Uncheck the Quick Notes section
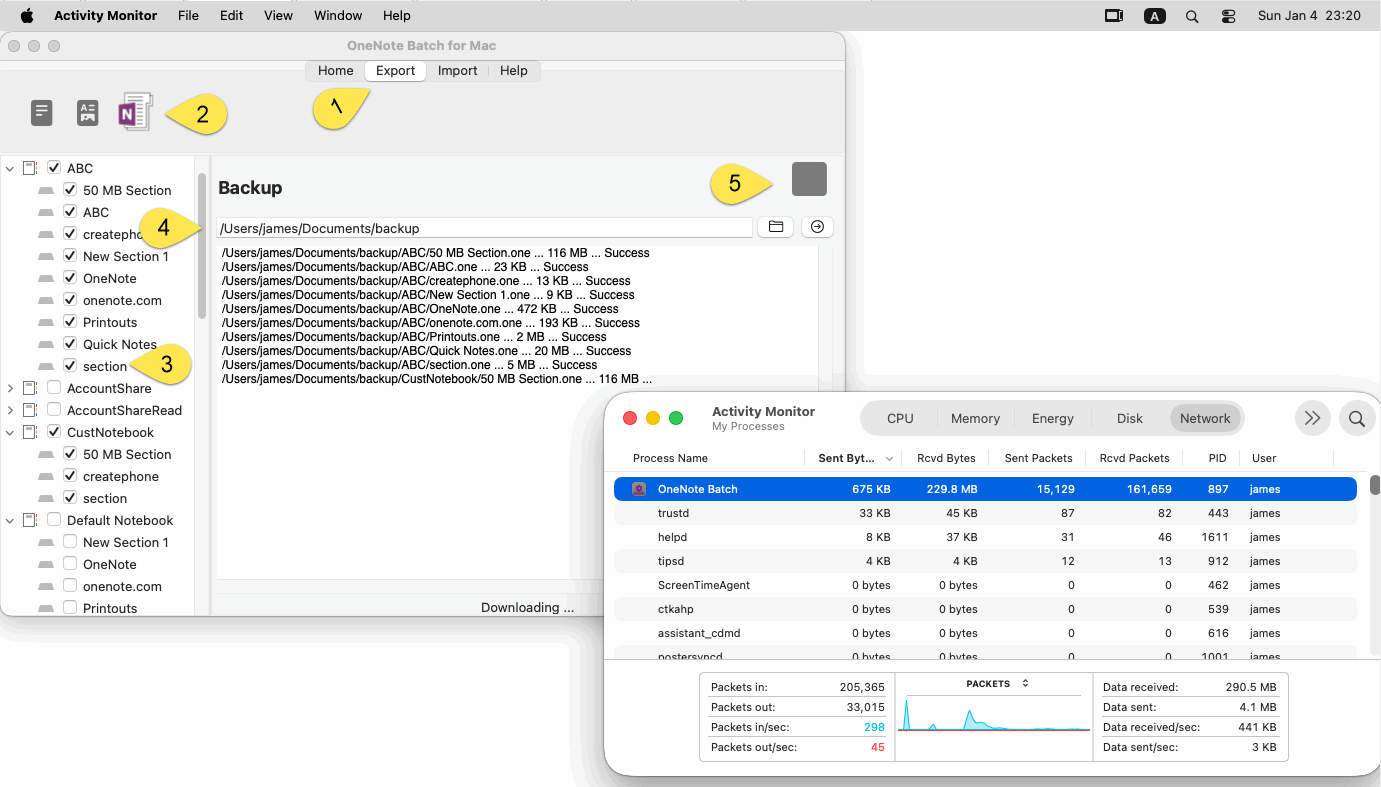Screen dimensions: 1381x787 (x=69, y=344)
